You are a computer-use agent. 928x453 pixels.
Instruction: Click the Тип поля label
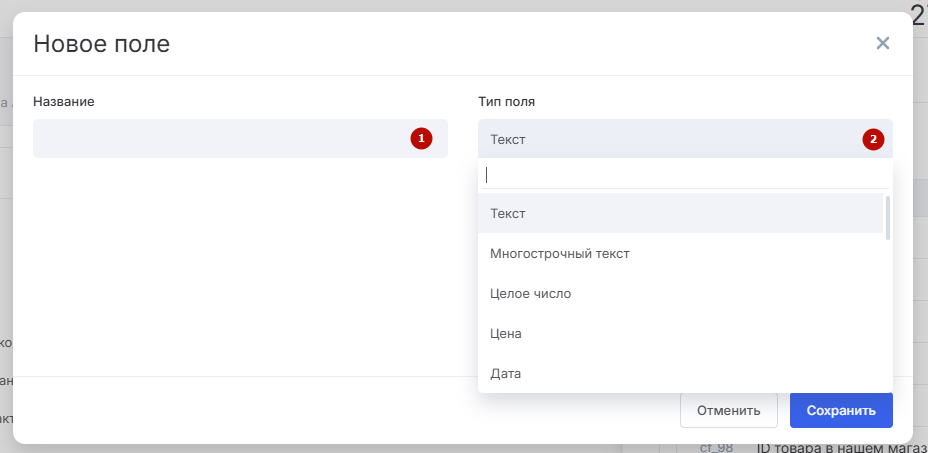(x=506, y=101)
